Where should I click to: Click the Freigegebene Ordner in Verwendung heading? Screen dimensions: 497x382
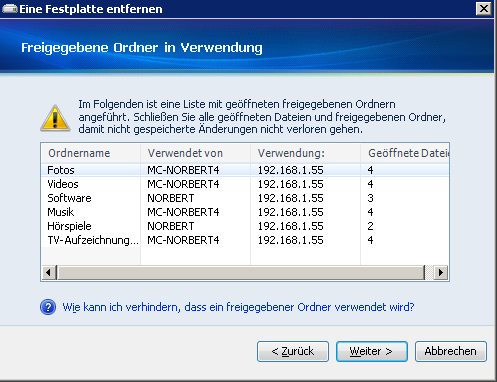142,48
